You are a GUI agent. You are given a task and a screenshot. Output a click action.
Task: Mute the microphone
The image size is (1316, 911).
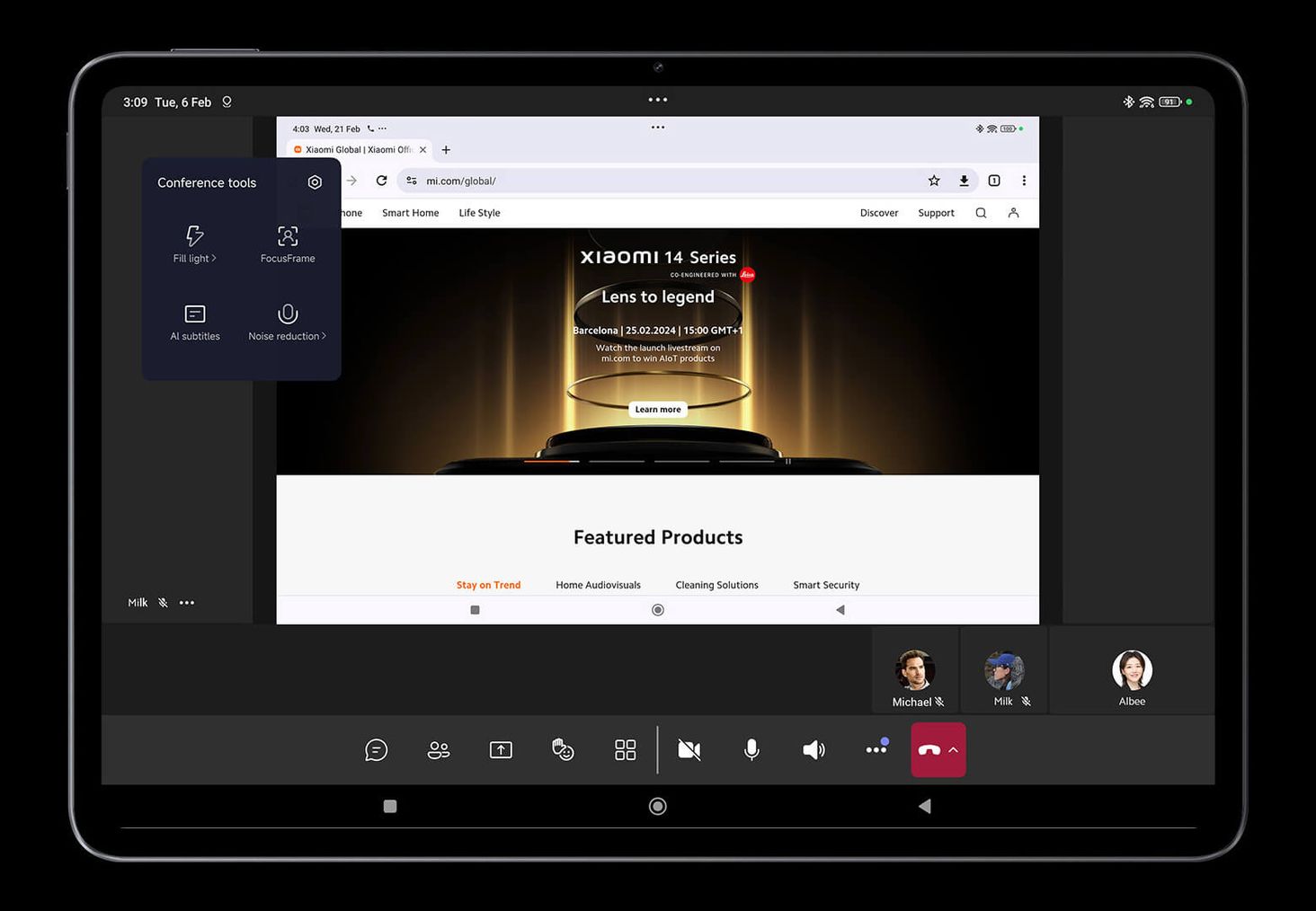coord(751,750)
